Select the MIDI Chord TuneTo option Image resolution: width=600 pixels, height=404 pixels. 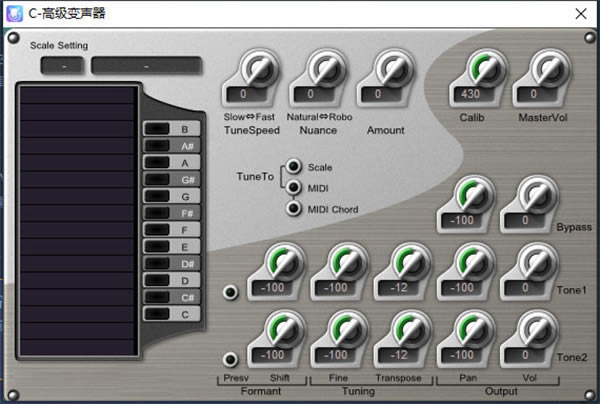(x=294, y=209)
